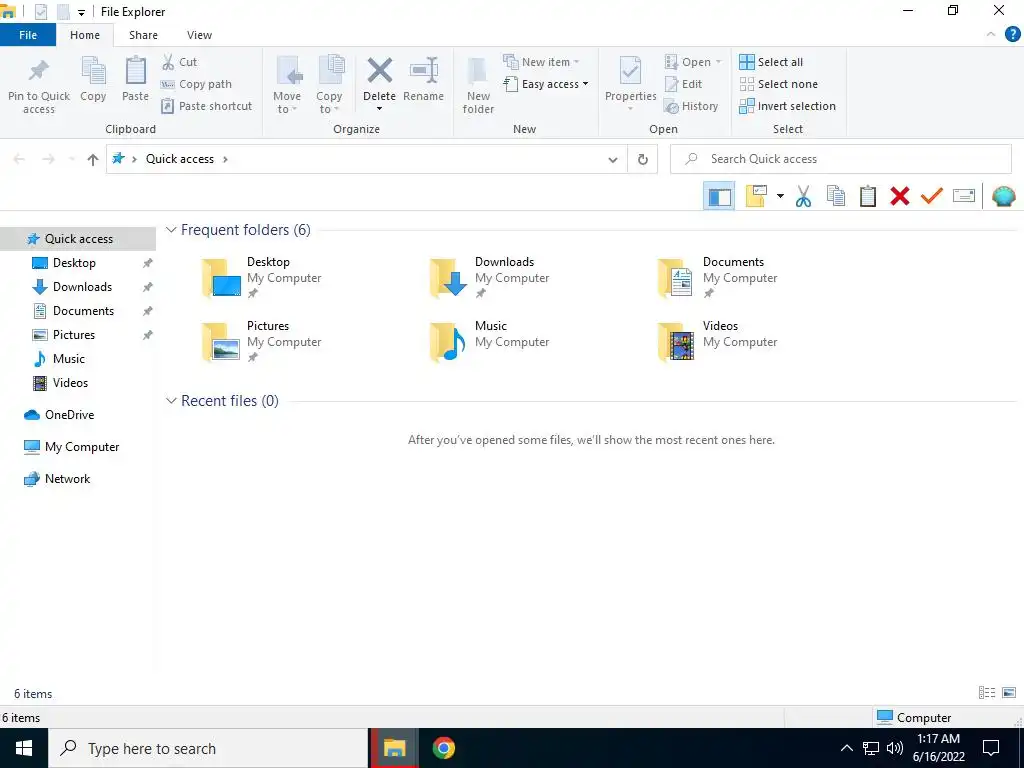Image resolution: width=1024 pixels, height=768 pixels.
Task: Click the rename toolbar icon next to checkmark
Action: coord(964,196)
